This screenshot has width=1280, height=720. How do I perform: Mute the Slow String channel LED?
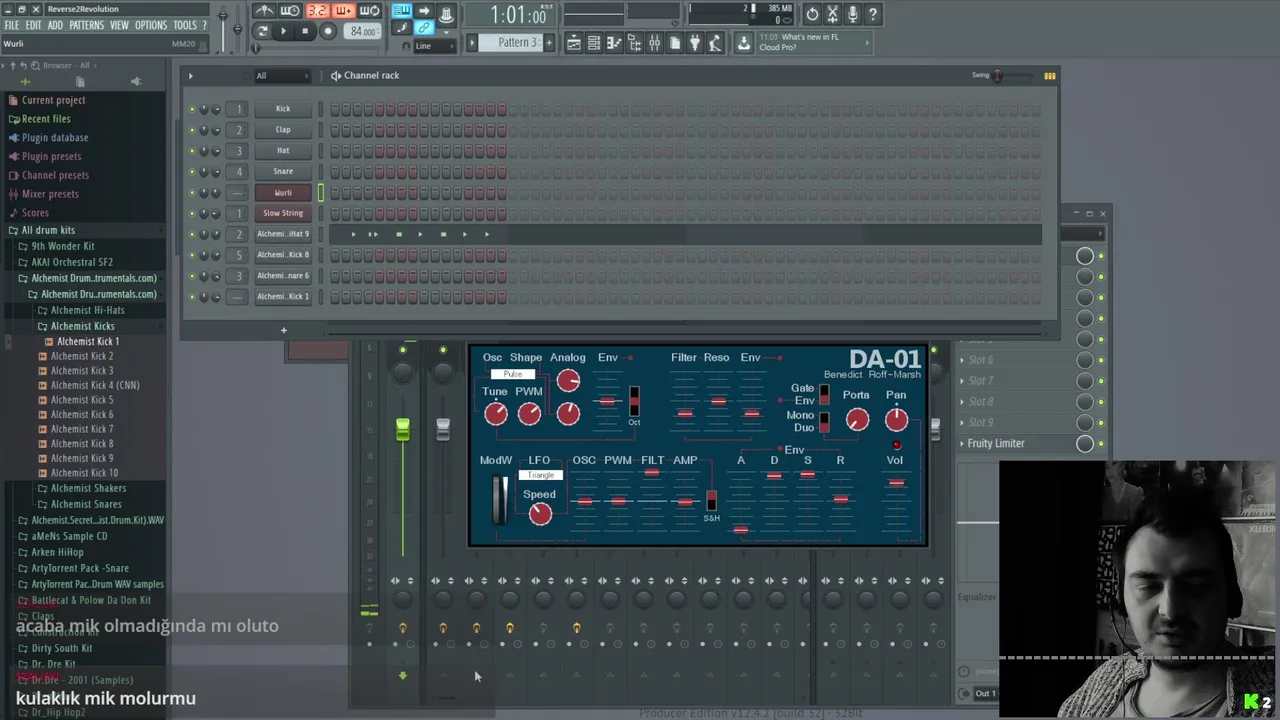pos(191,213)
